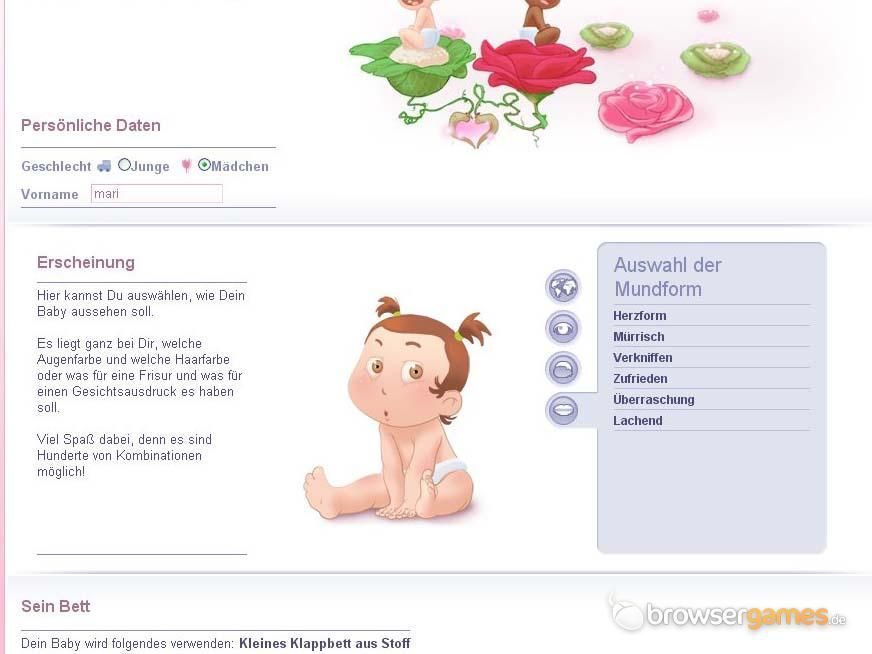Select the Junge radio button

tap(124, 165)
